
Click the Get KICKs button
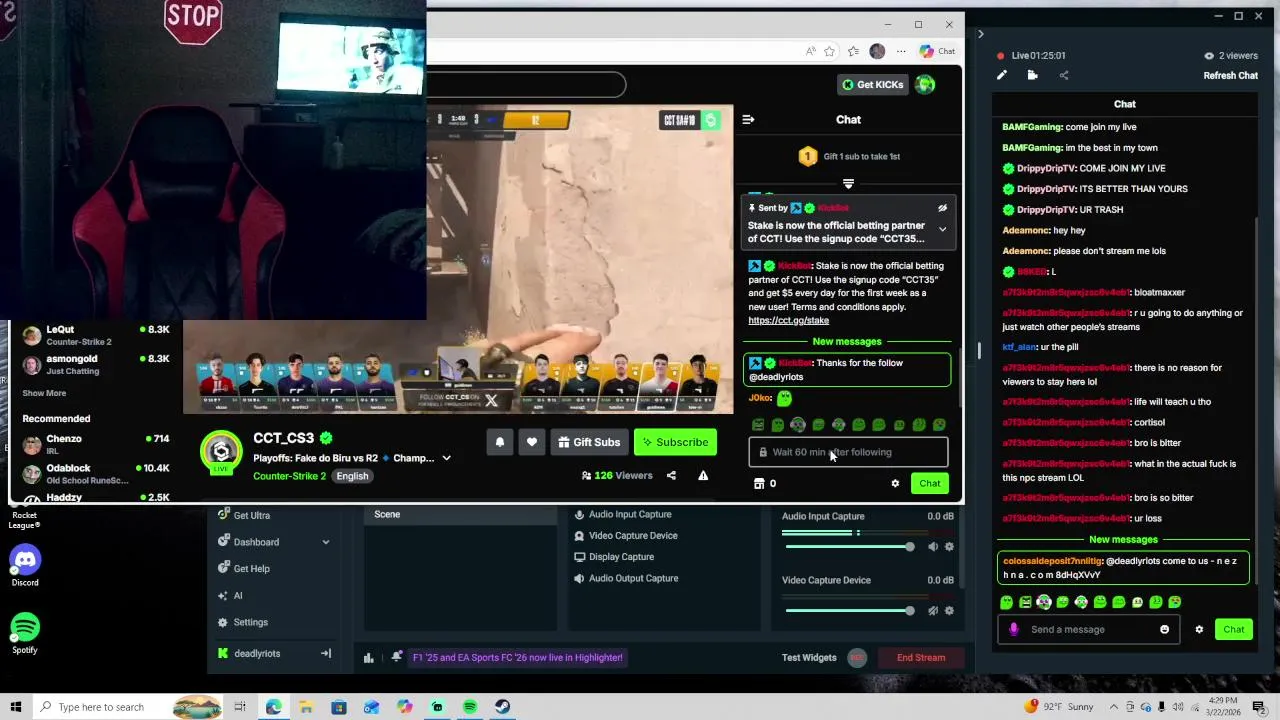pos(871,85)
